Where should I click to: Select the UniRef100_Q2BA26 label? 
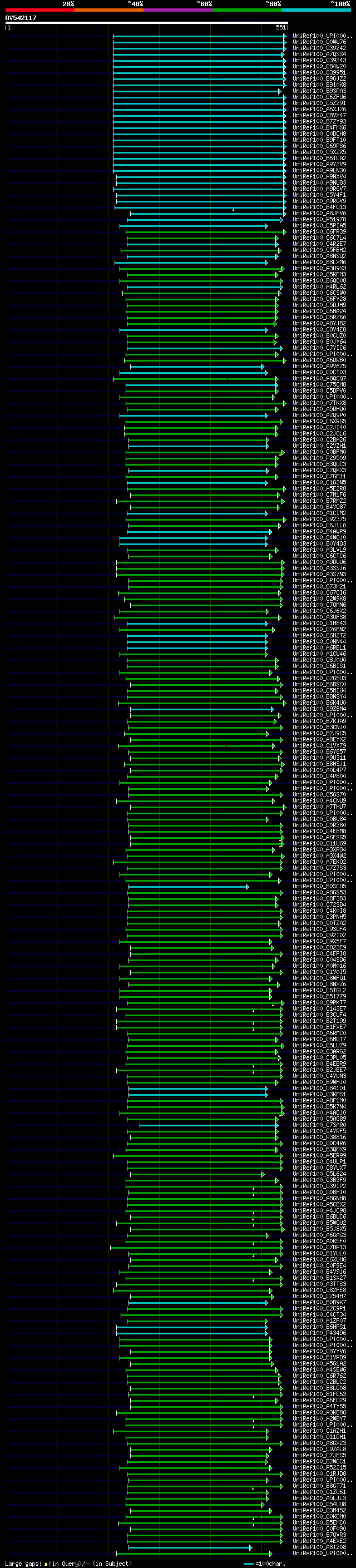coord(319,439)
